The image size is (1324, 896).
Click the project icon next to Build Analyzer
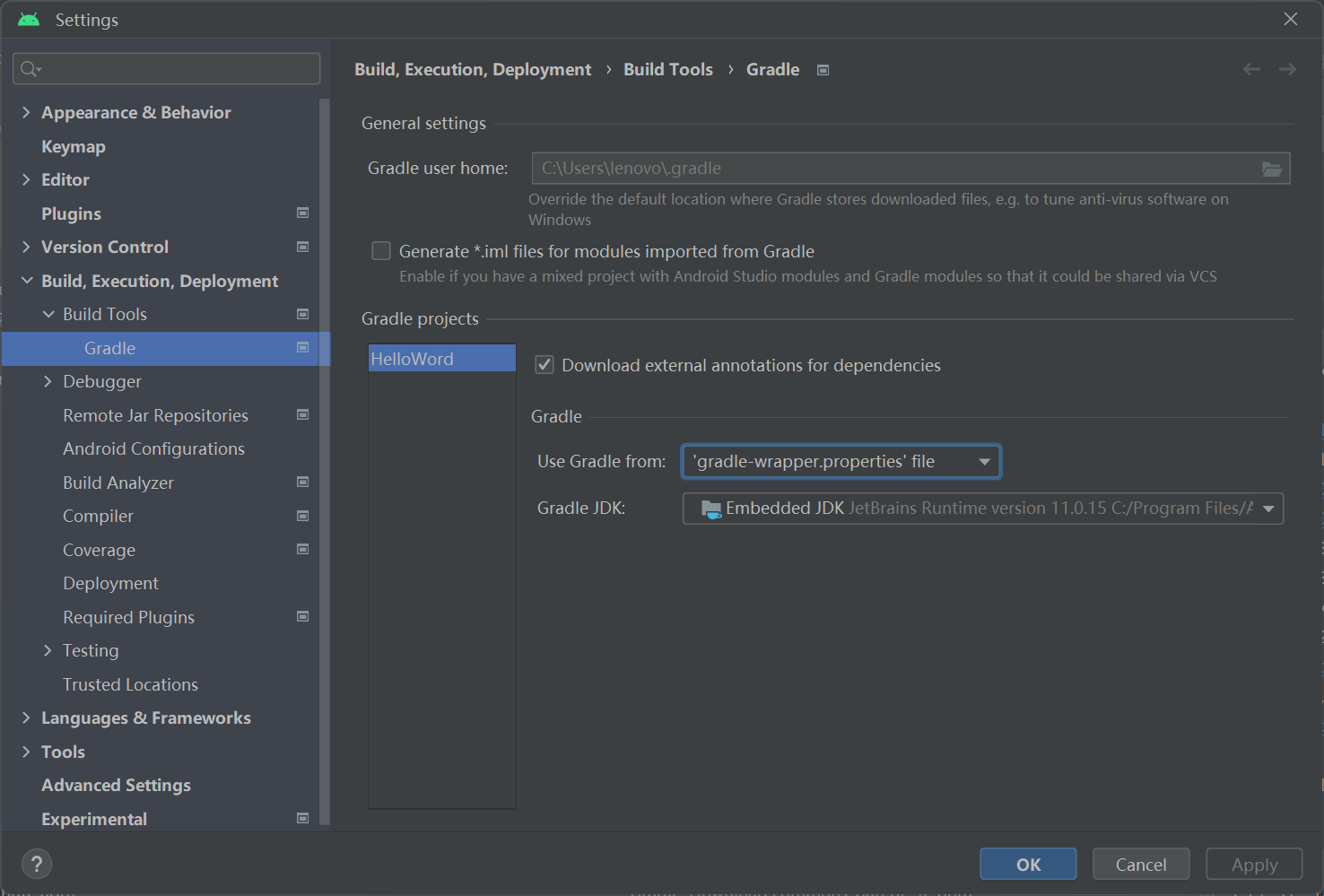click(303, 482)
